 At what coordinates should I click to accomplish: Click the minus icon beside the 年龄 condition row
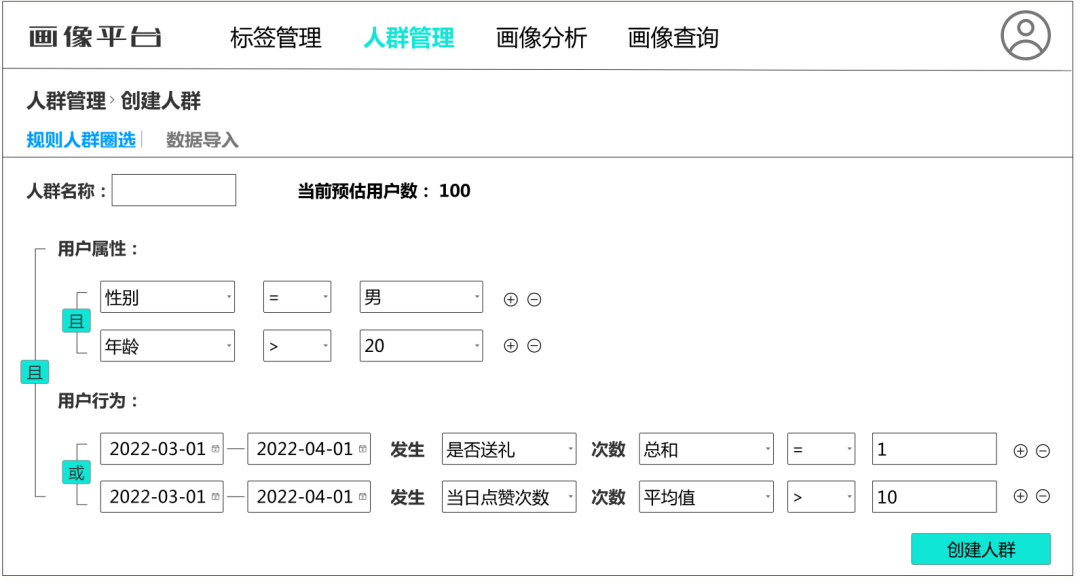536,345
